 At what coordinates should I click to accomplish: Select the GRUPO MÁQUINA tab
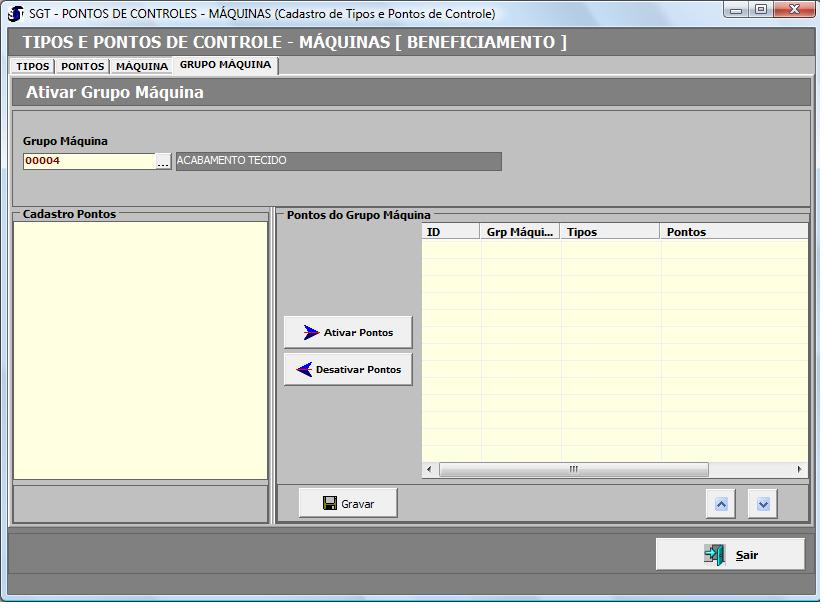pyautogui.click(x=225, y=65)
